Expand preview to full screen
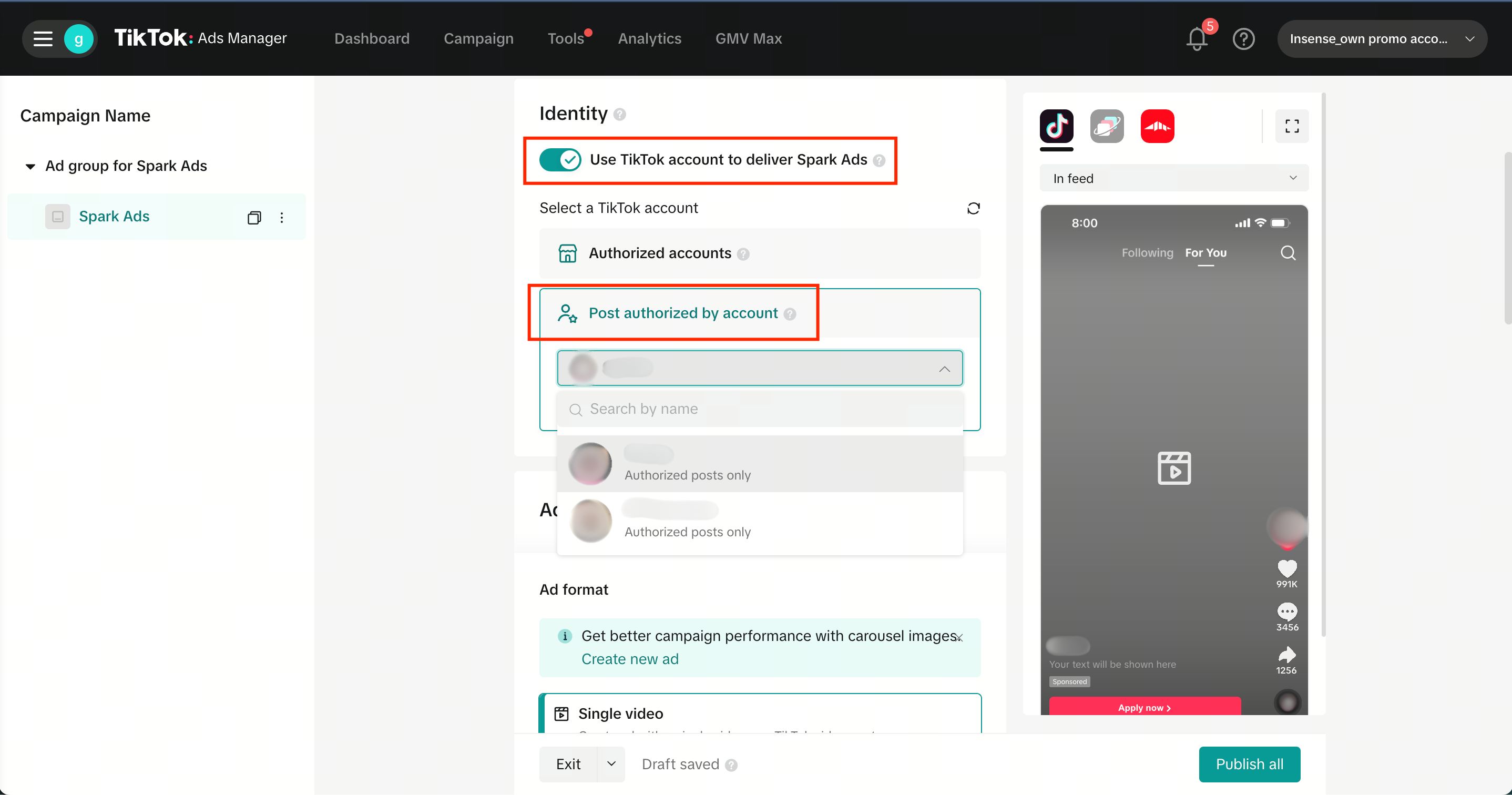1512x795 pixels. pyautogui.click(x=1292, y=126)
